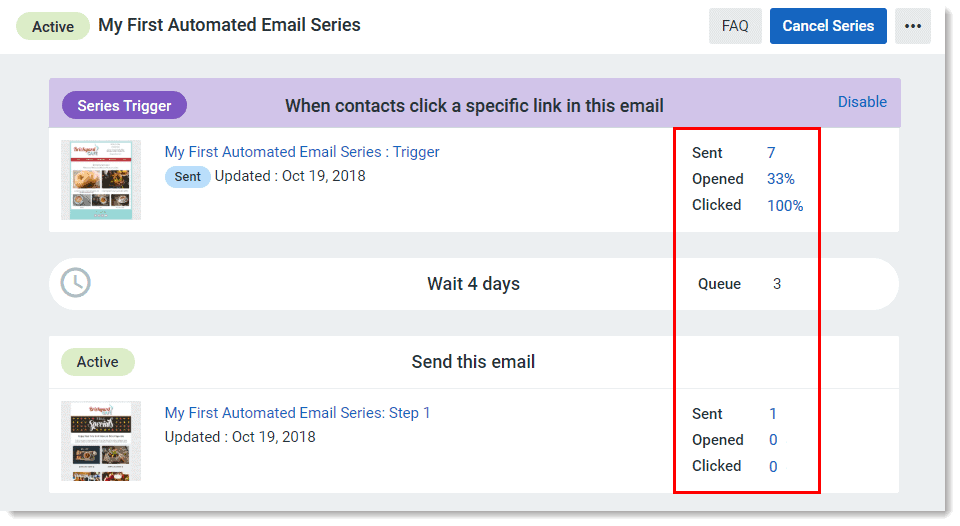Open the Step 1 email thumbnail
The width and height of the screenshot is (960, 526).
click(x=101, y=441)
